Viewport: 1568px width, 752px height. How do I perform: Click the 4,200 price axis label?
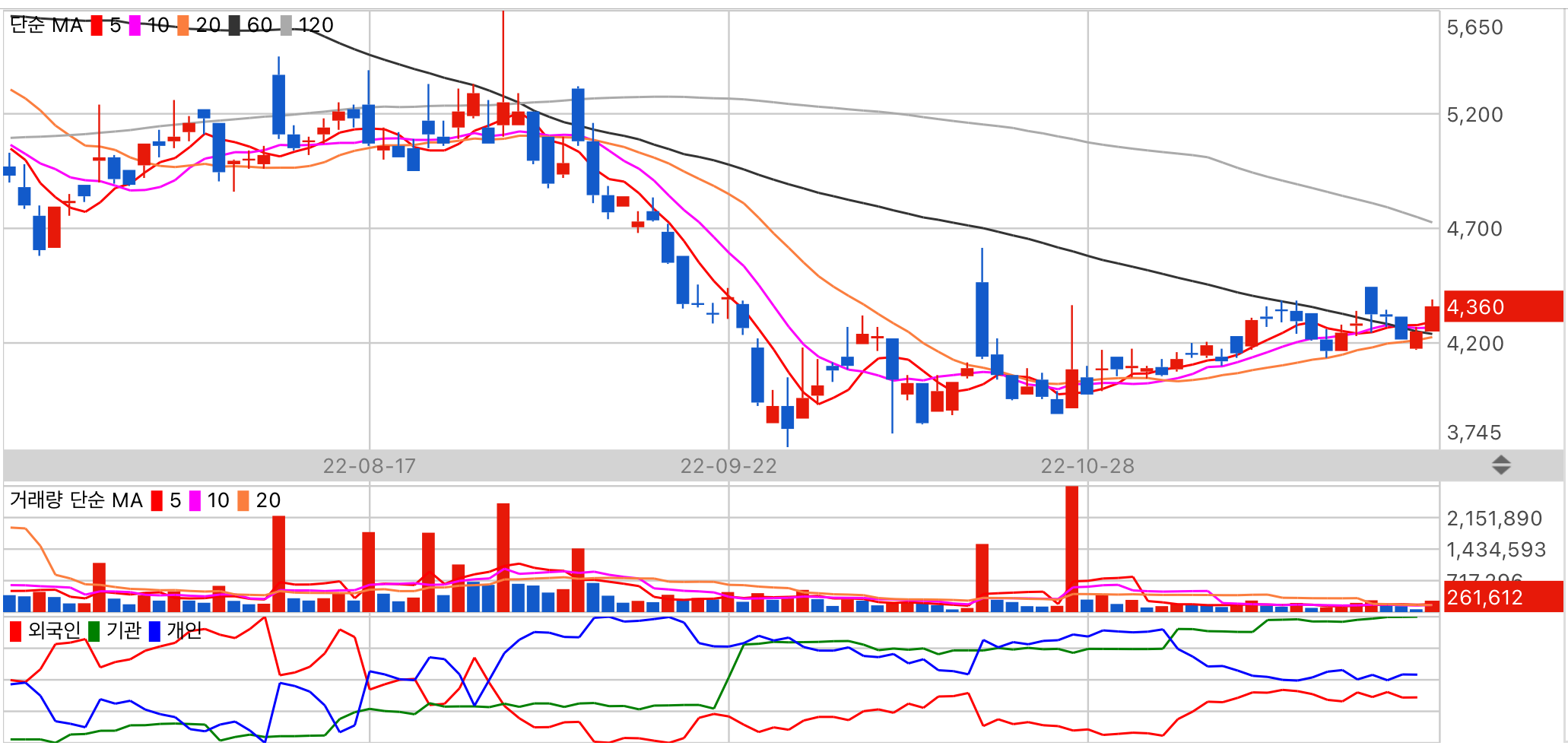pos(1474,344)
